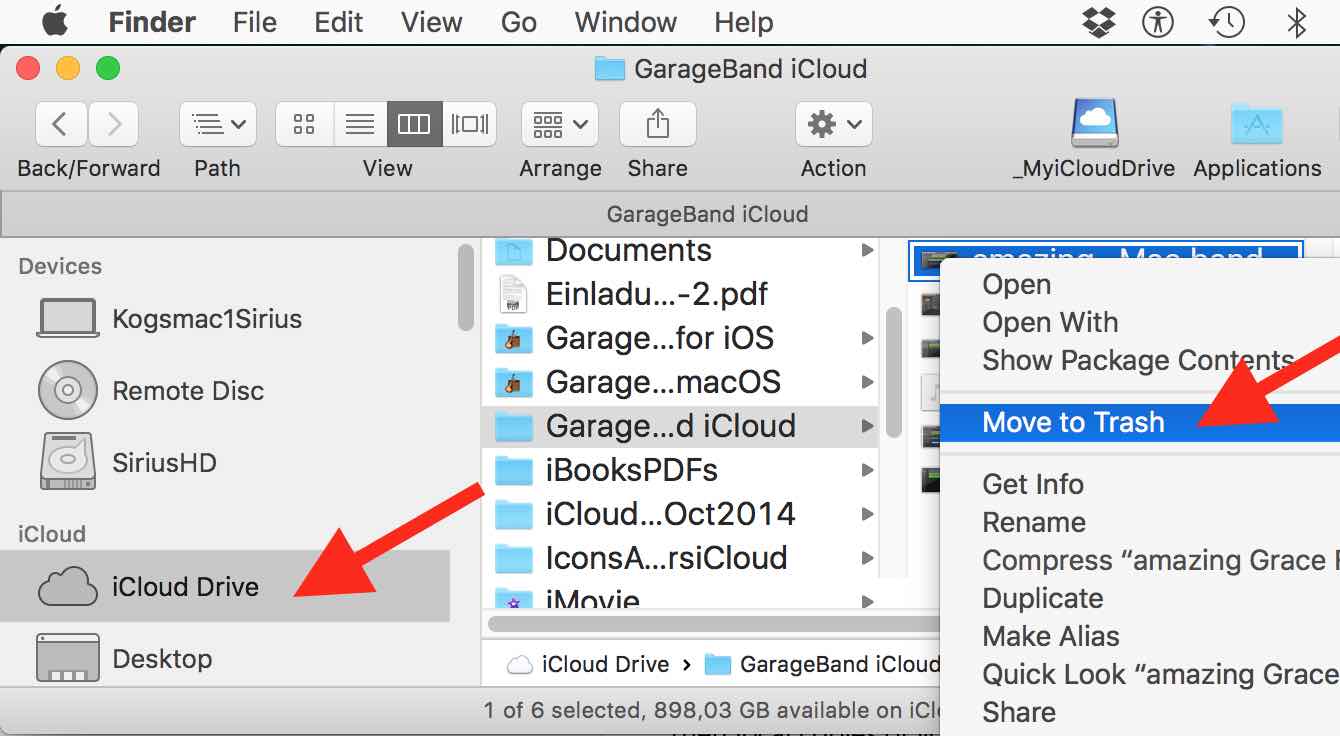Expand the Documents folder arrow

[867, 251]
